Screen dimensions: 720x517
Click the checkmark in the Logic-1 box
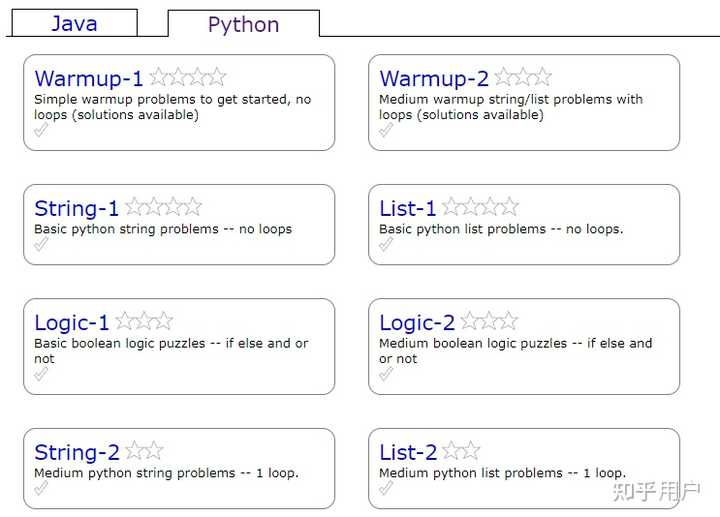[41, 375]
